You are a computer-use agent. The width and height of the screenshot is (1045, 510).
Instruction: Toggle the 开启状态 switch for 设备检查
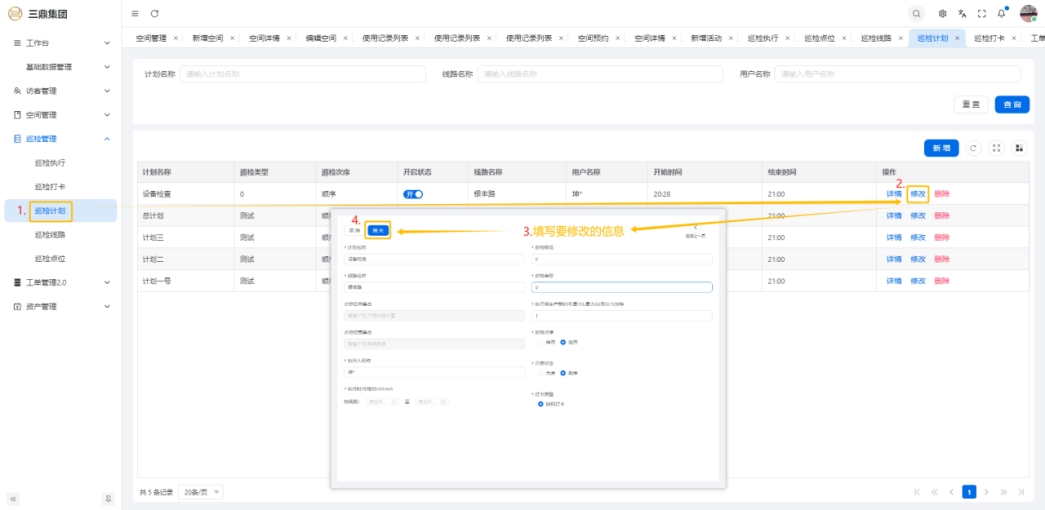coord(413,194)
